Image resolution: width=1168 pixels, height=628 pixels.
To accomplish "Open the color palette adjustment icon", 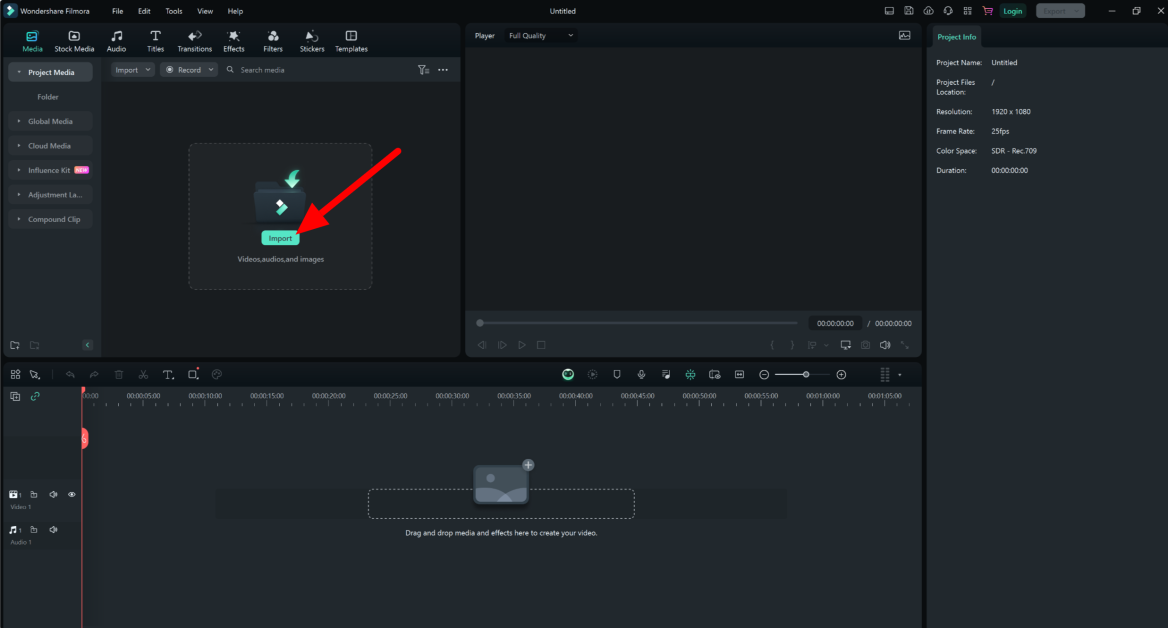I will (x=217, y=374).
